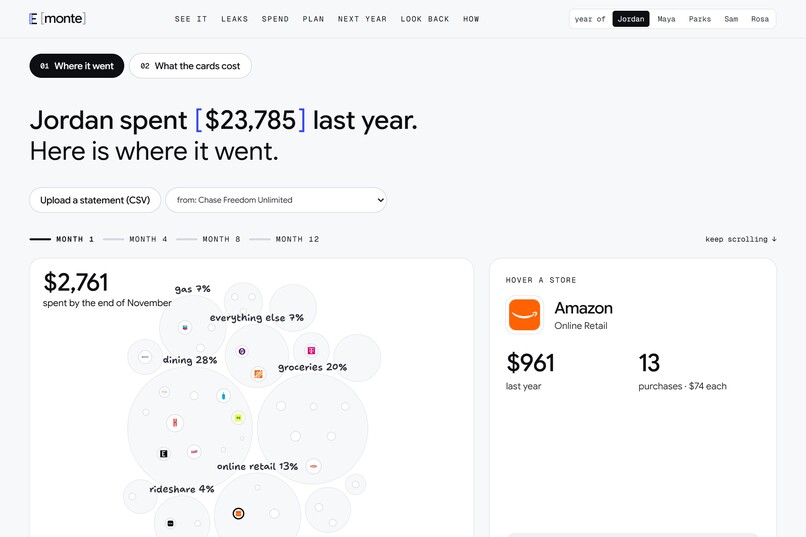This screenshot has width=806, height=537.
Task: Select the orange Home Depot bubble
Action: pos(259,374)
